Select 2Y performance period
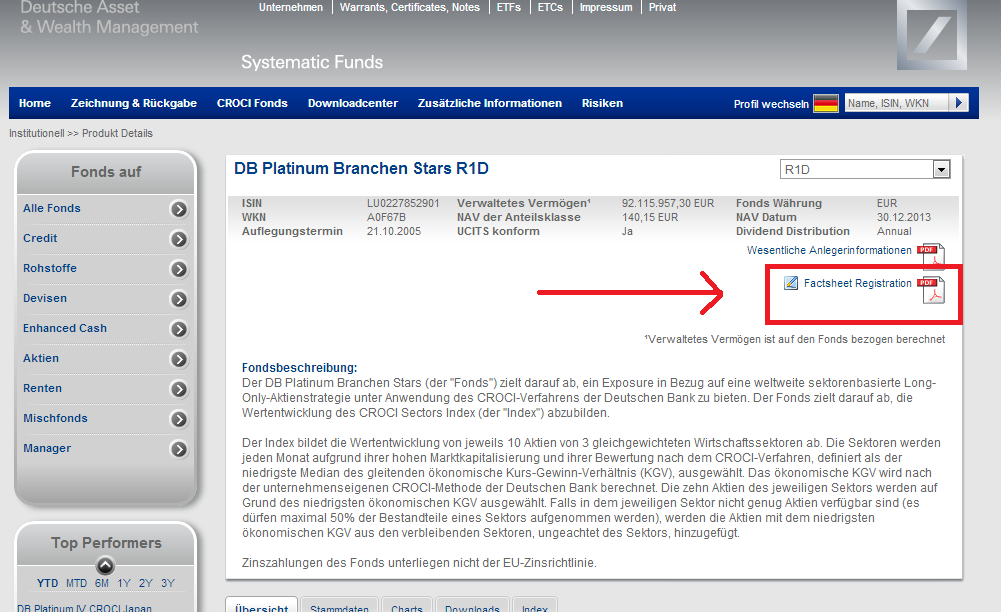 tap(146, 583)
